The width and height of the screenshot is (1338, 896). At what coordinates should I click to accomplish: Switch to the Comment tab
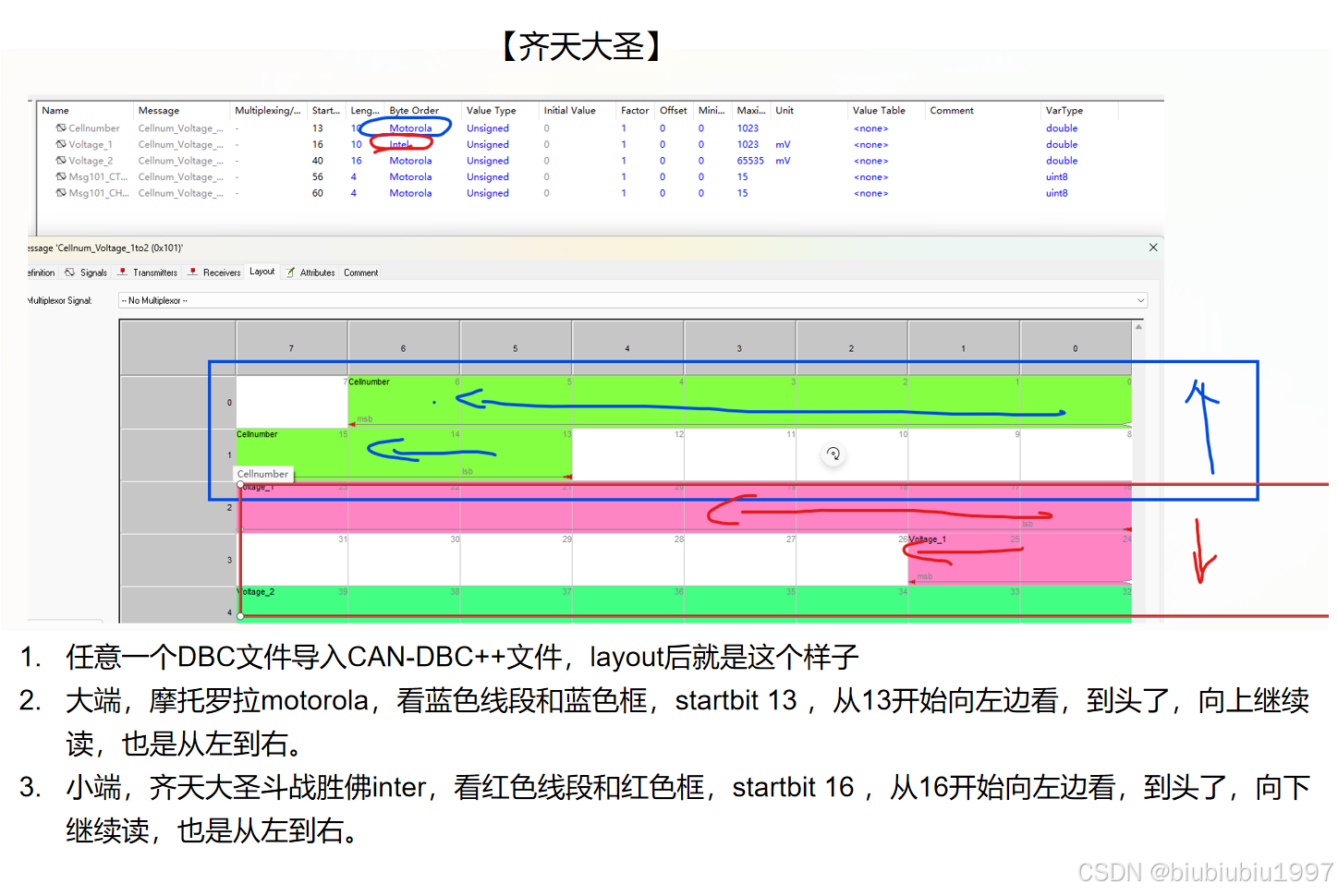point(360,272)
